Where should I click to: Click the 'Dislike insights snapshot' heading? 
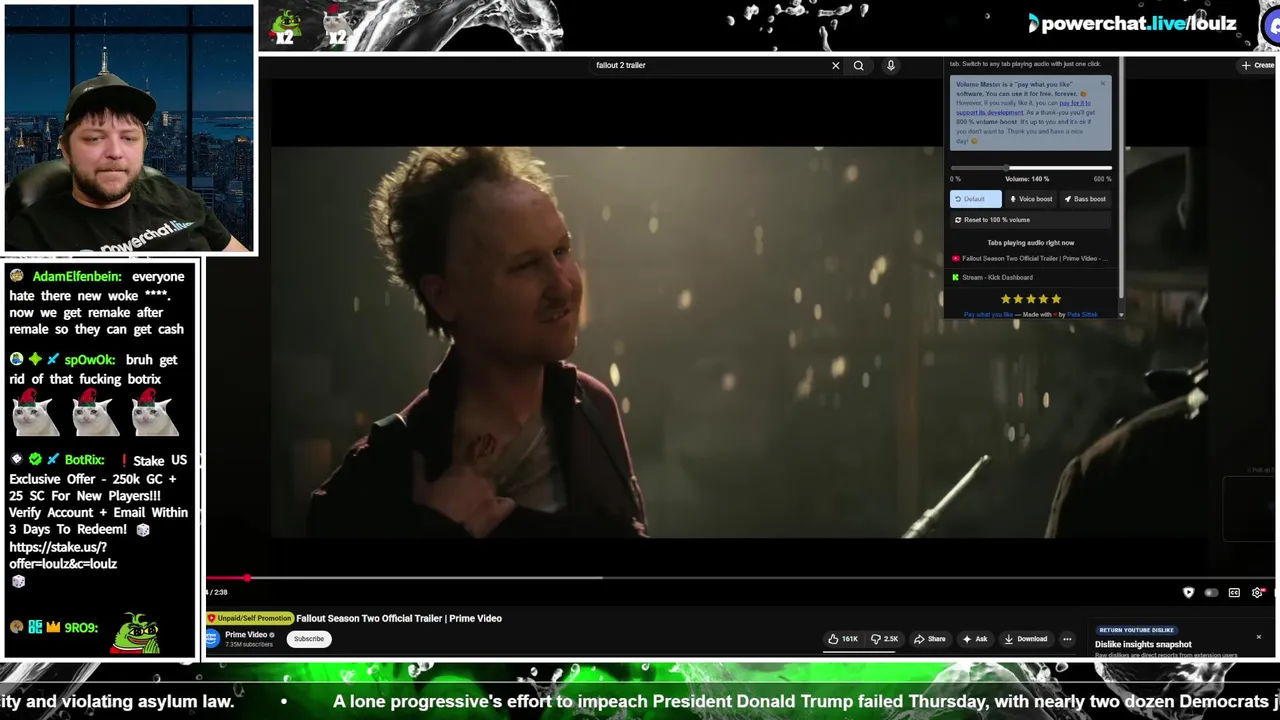point(1143,645)
